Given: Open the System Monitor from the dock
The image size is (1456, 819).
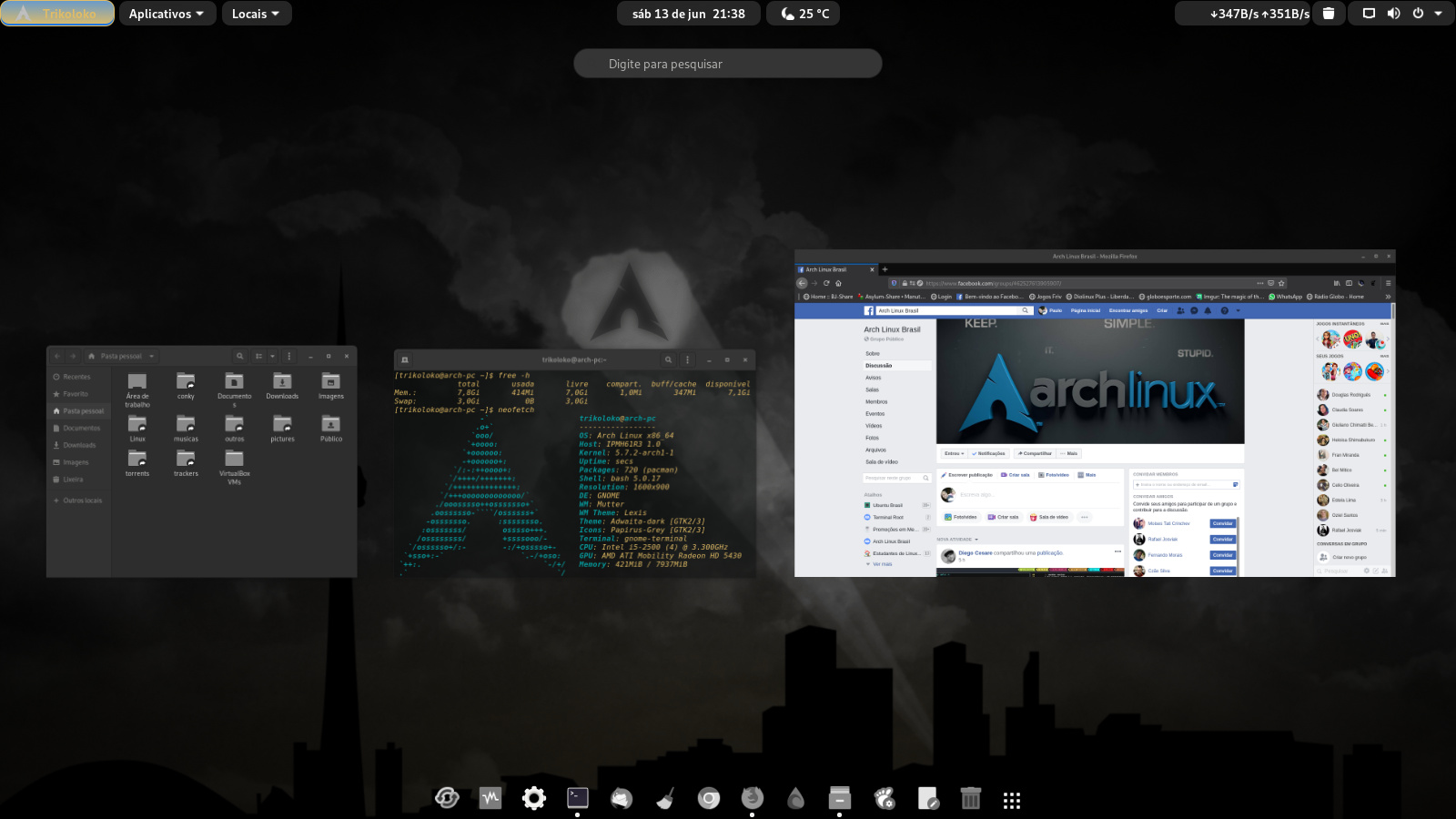Looking at the screenshot, I should coord(490,799).
